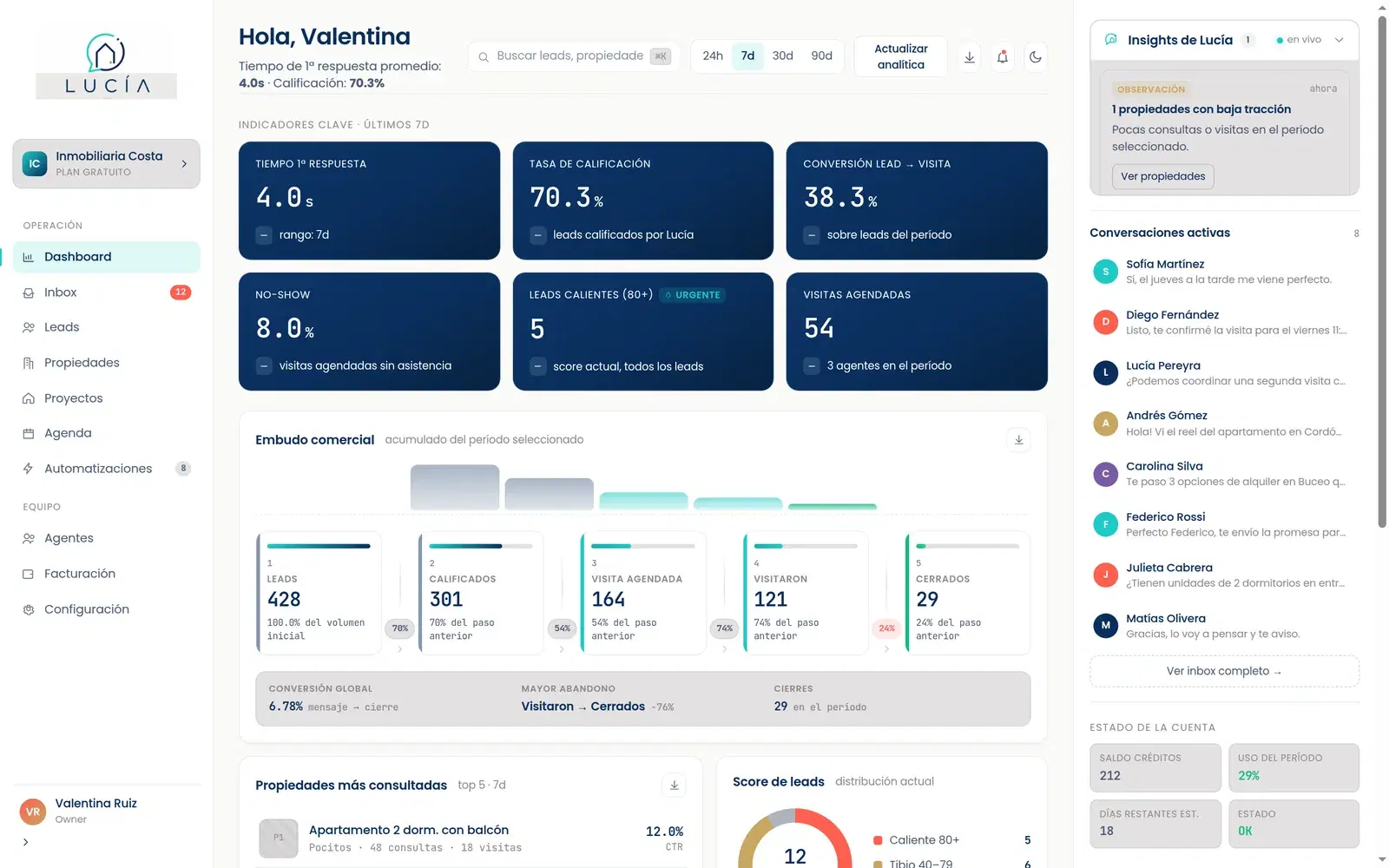Click the P1 property thumbnail
The image size is (1389, 868).
[x=279, y=838]
